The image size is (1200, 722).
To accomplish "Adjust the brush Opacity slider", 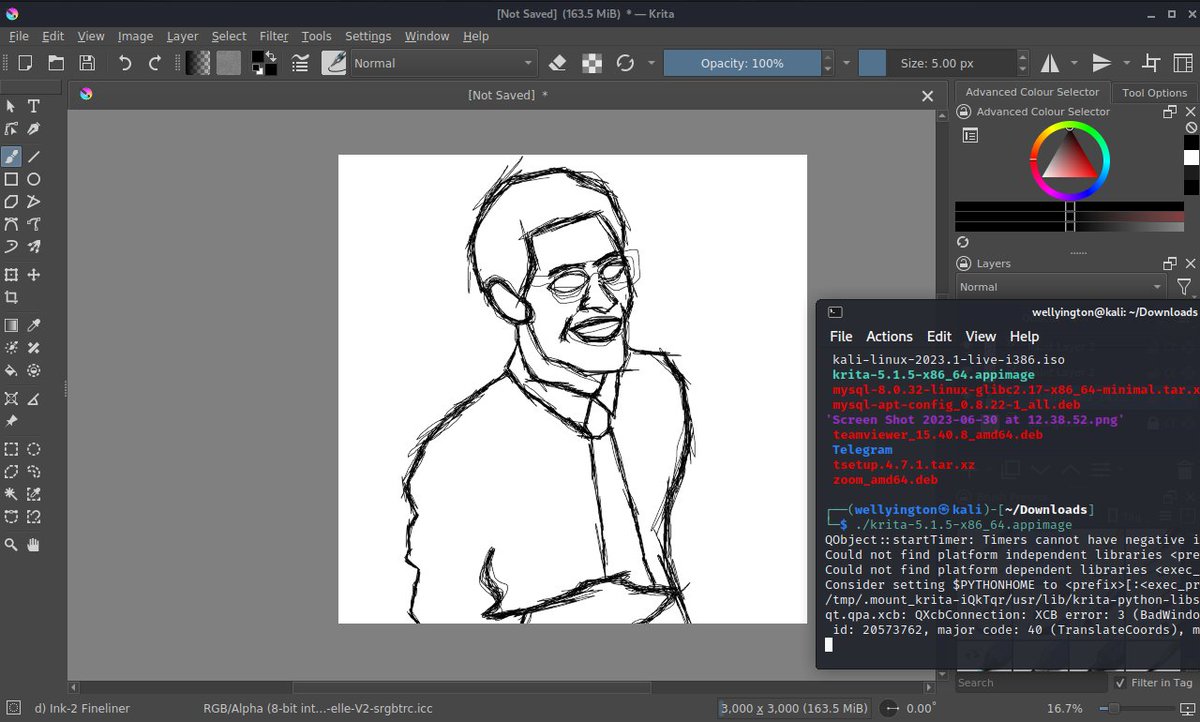I will point(742,63).
